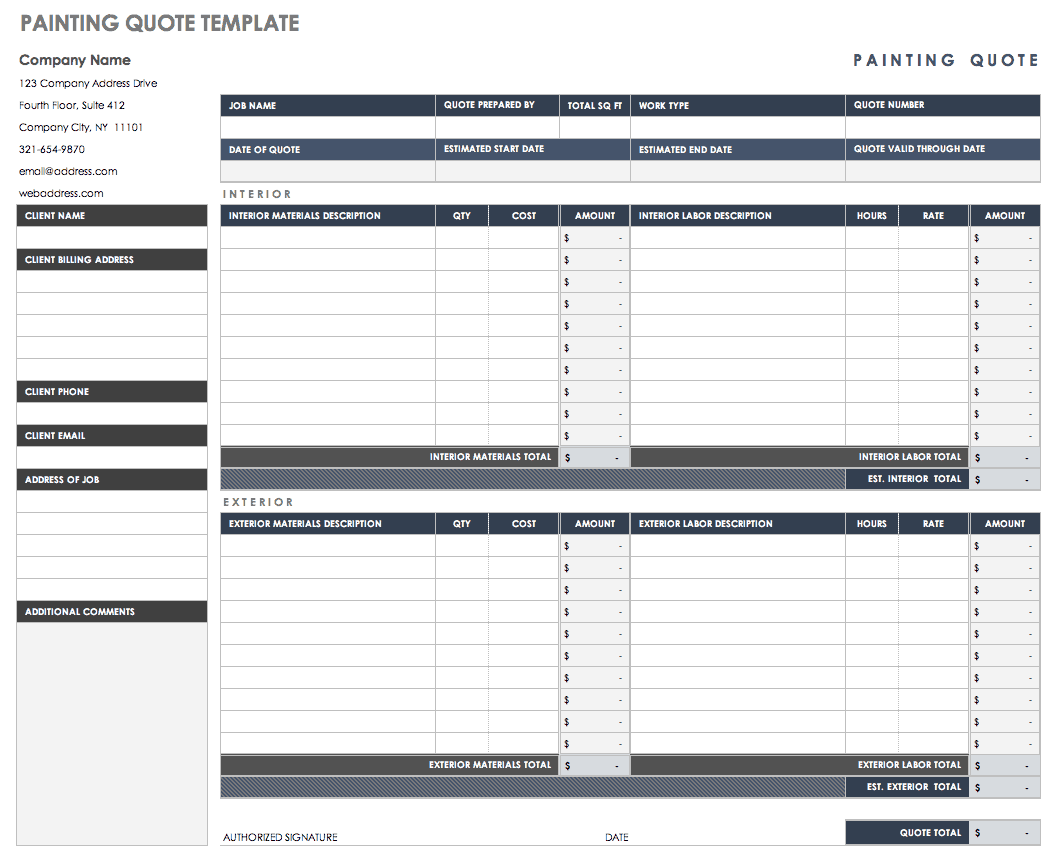Image resolution: width=1058 pixels, height=868 pixels.
Task: Click the Quote Valid Through Date field
Action: click(942, 170)
